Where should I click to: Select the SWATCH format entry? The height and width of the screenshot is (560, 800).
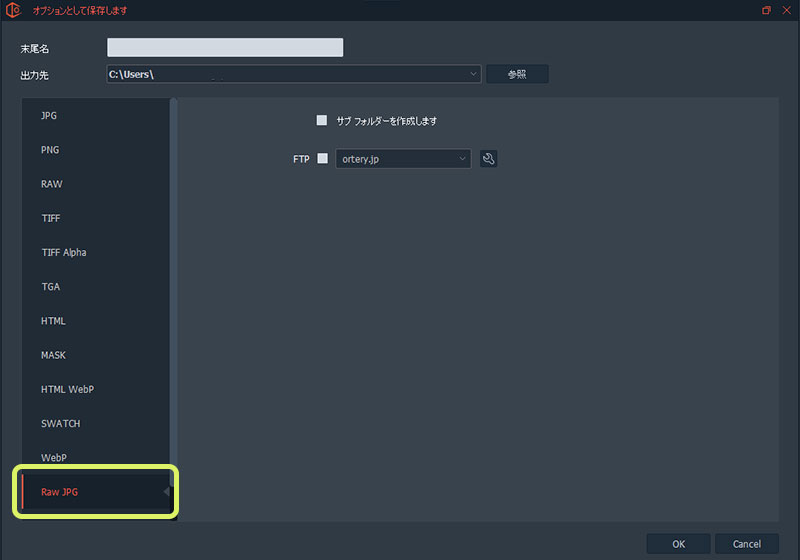[x=60, y=423]
